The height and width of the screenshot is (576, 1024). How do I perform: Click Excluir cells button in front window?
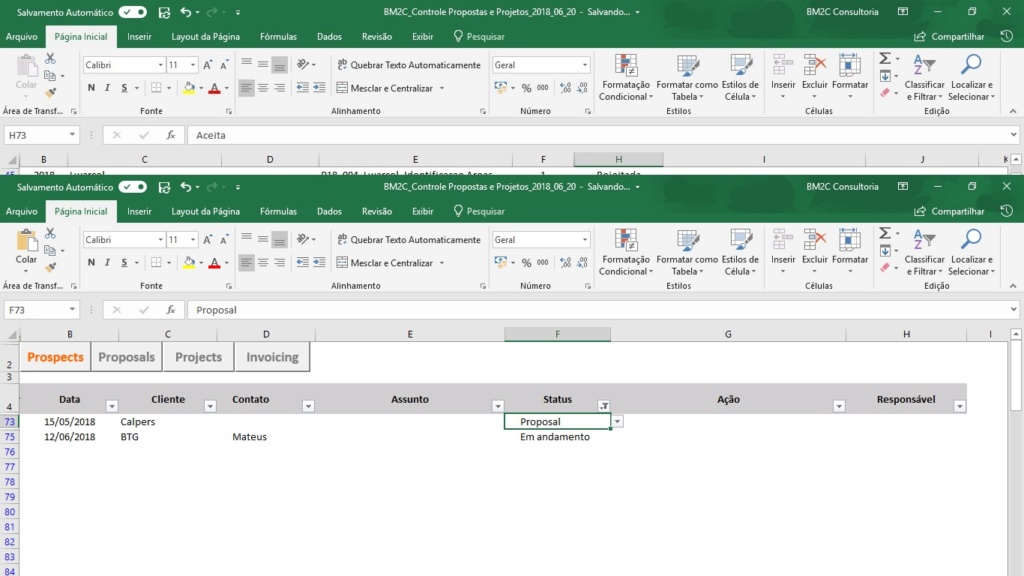pos(814,252)
